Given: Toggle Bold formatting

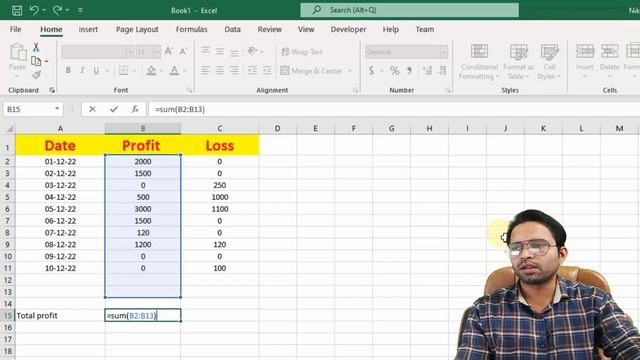Looking at the screenshot, I should [x=68, y=71].
